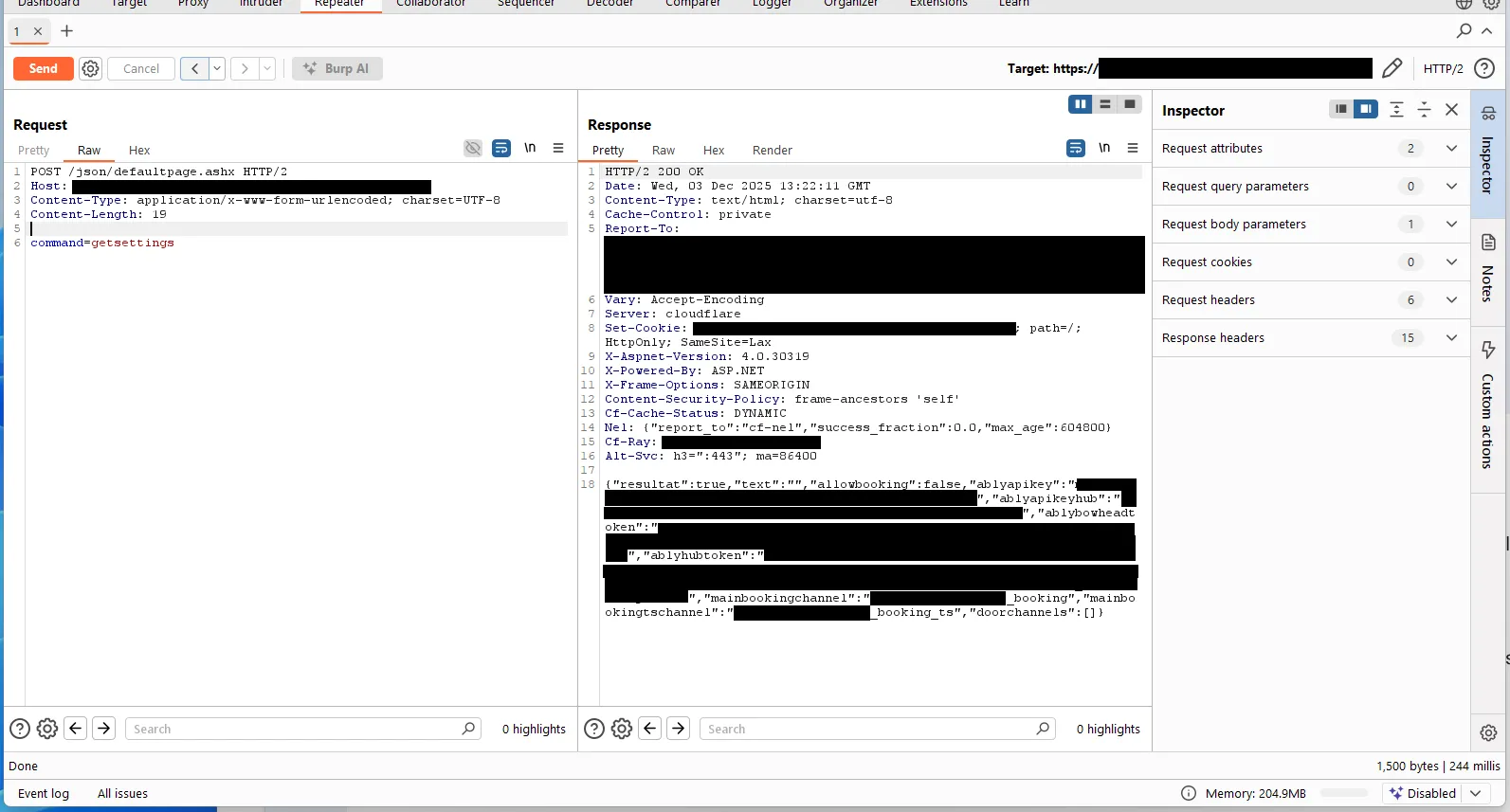The image size is (1510, 812).
Task: Click the Cancel button
Action: pos(141,68)
